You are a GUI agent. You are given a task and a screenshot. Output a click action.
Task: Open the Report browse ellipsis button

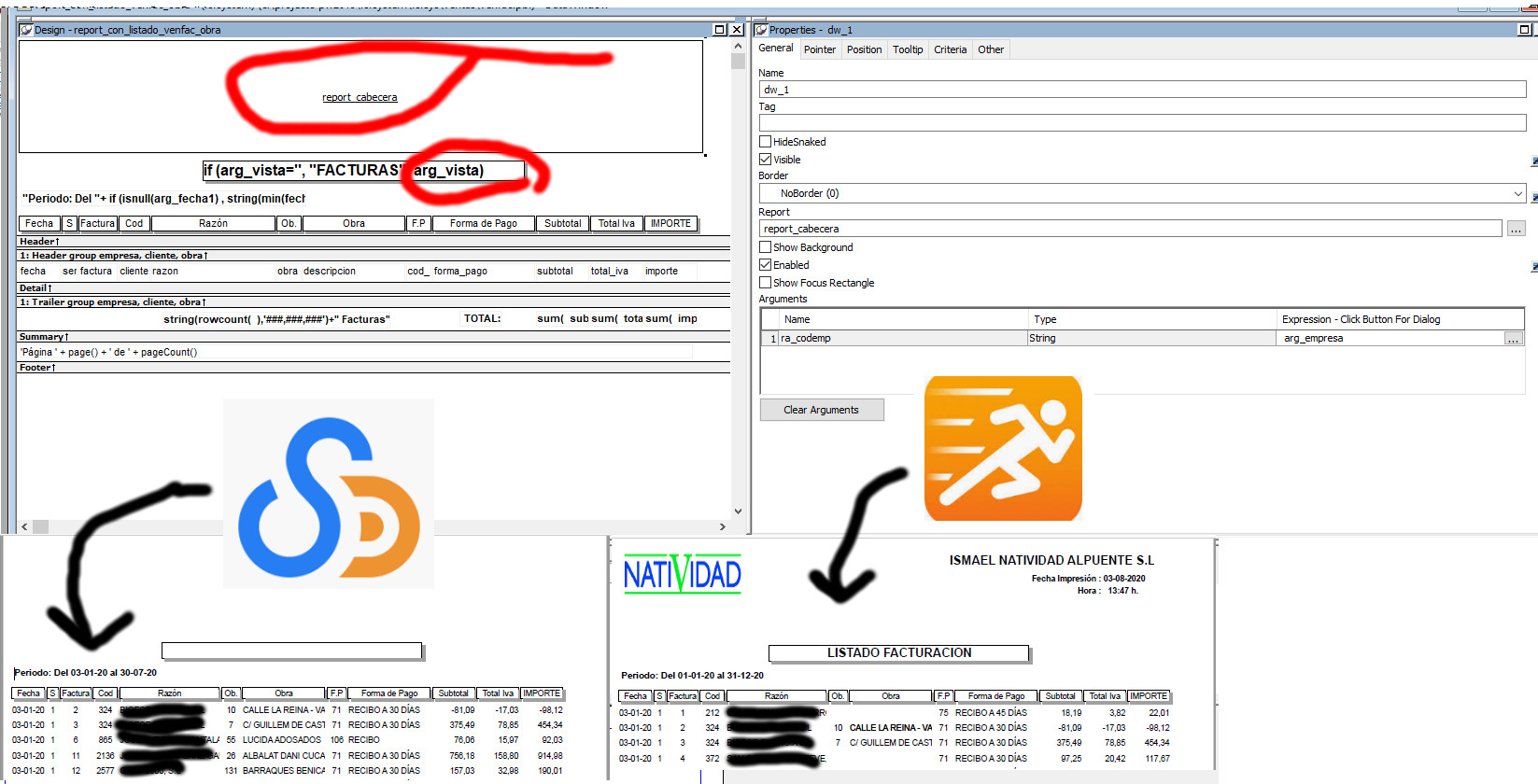(1515, 229)
